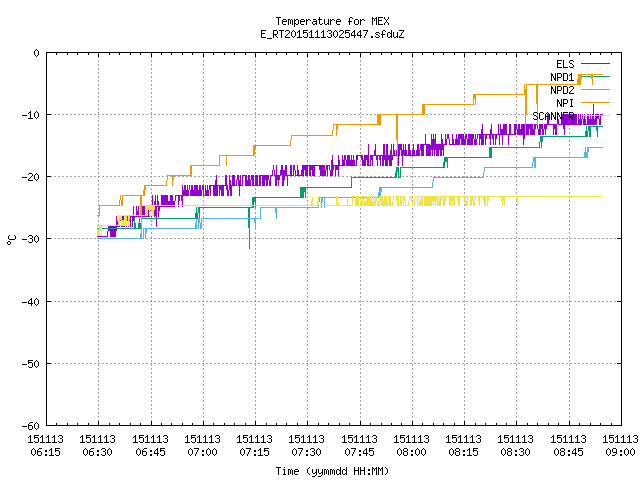Click the chart title 'Temperature for MEX'
Image resolution: width=640 pixels, height=480 pixels.
(332, 21)
